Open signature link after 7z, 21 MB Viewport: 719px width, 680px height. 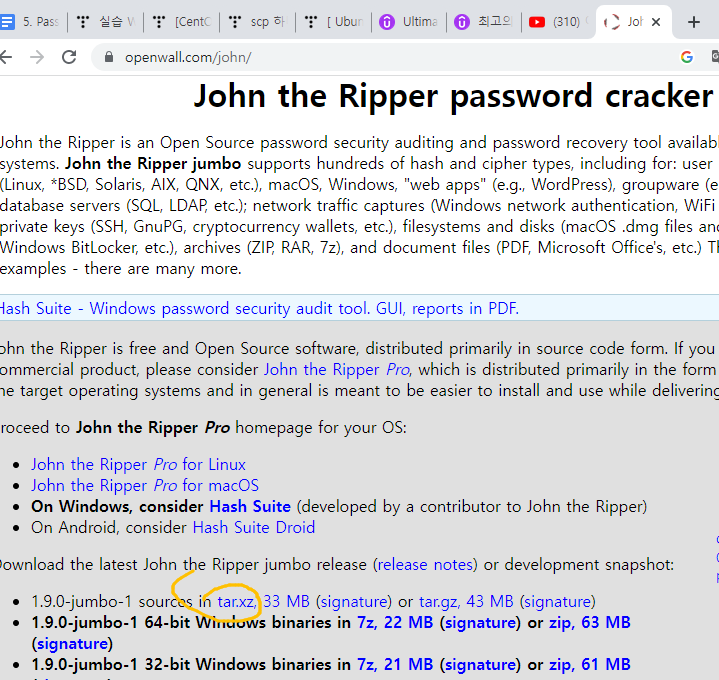click(x=481, y=664)
